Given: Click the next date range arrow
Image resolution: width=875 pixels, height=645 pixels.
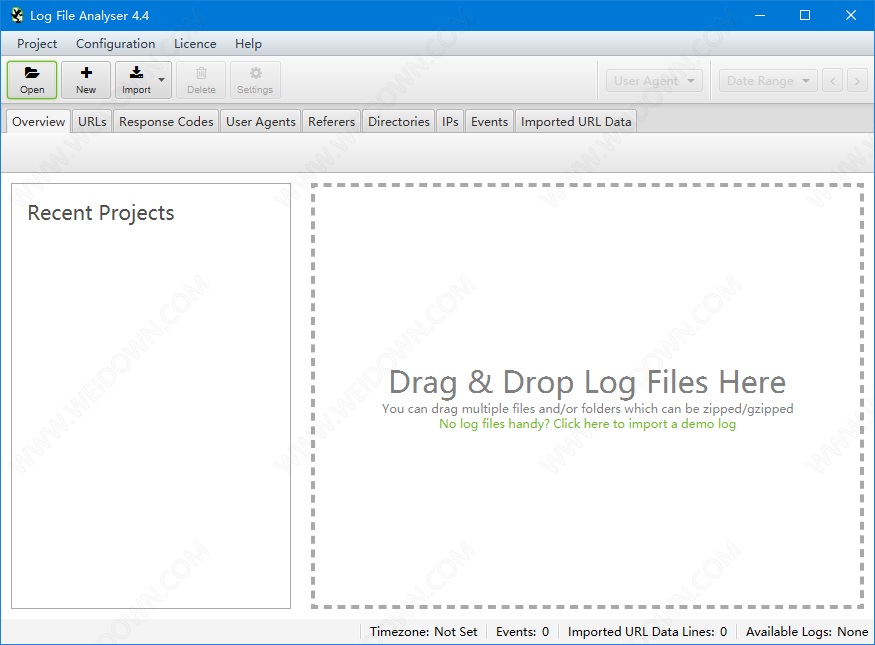Looking at the screenshot, I should click(x=857, y=81).
